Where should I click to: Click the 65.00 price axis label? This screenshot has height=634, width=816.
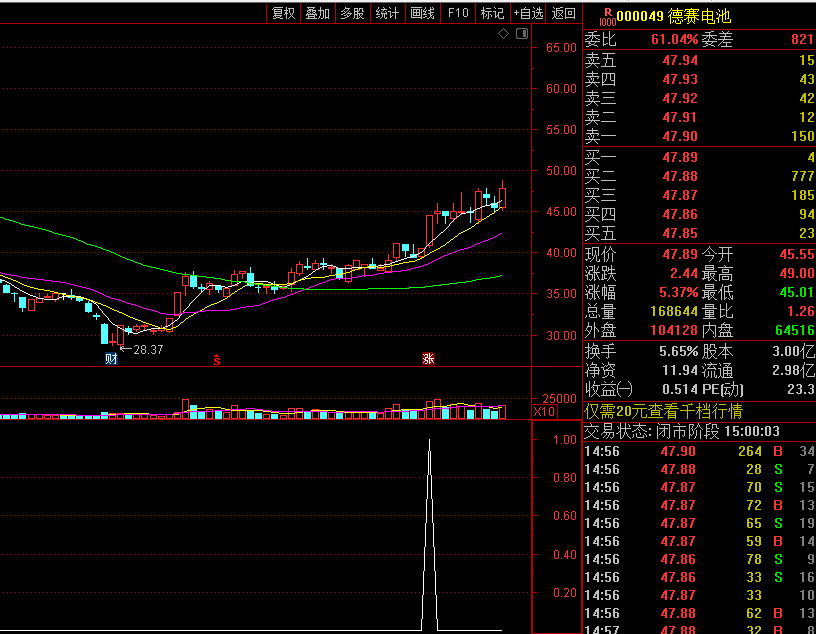561,48
